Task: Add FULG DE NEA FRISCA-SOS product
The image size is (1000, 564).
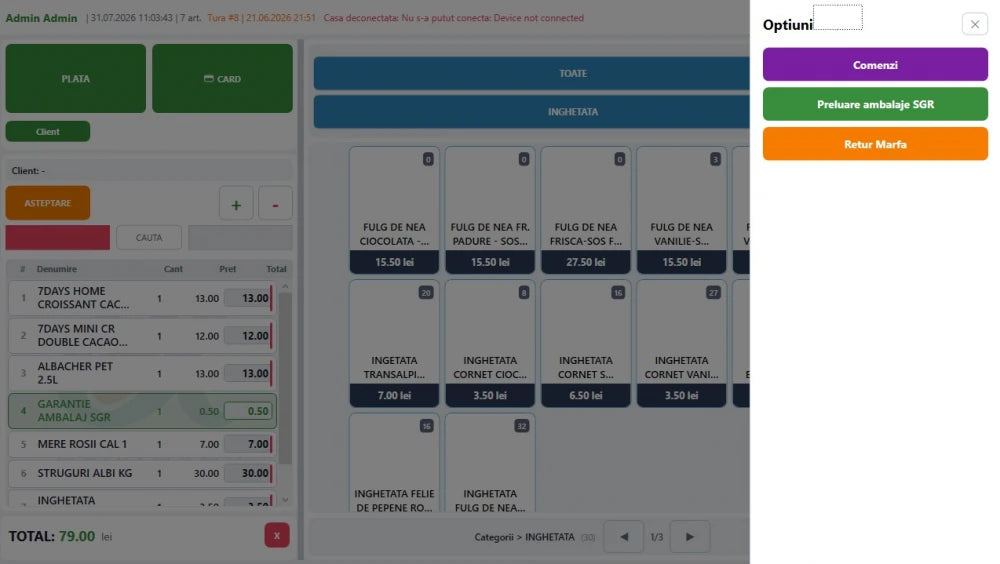Action: [585, 211]
